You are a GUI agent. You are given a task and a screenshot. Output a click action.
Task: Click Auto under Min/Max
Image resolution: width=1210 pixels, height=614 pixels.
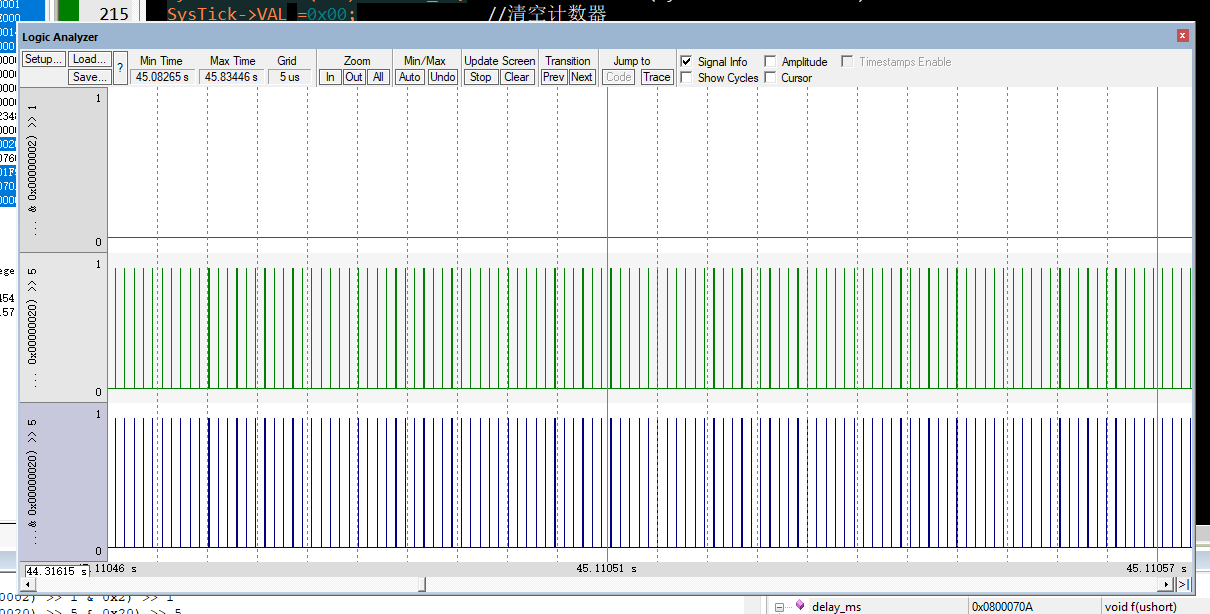click(x=409, y=76)
